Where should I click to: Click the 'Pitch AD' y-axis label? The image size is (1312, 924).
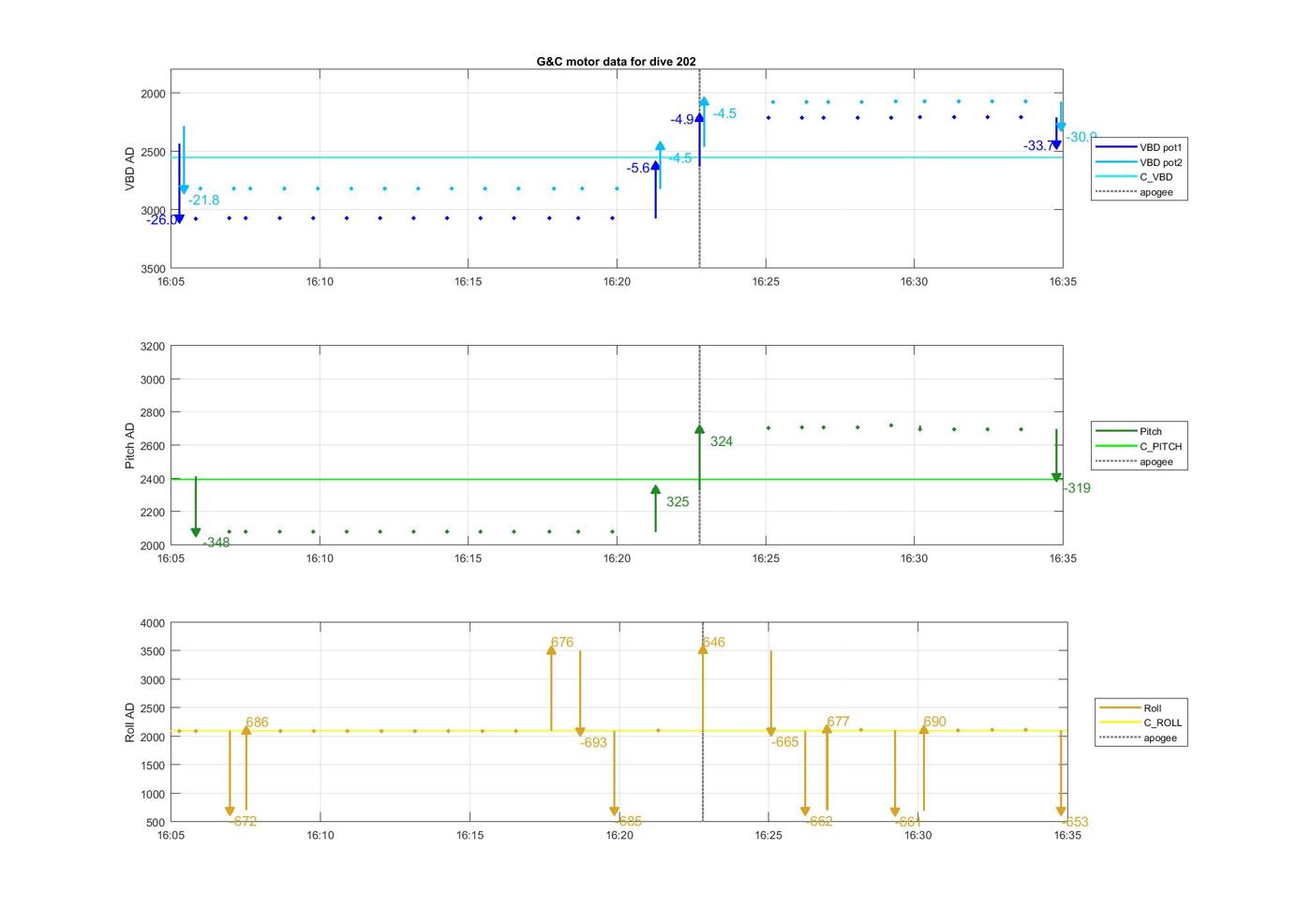pos(130,445)
